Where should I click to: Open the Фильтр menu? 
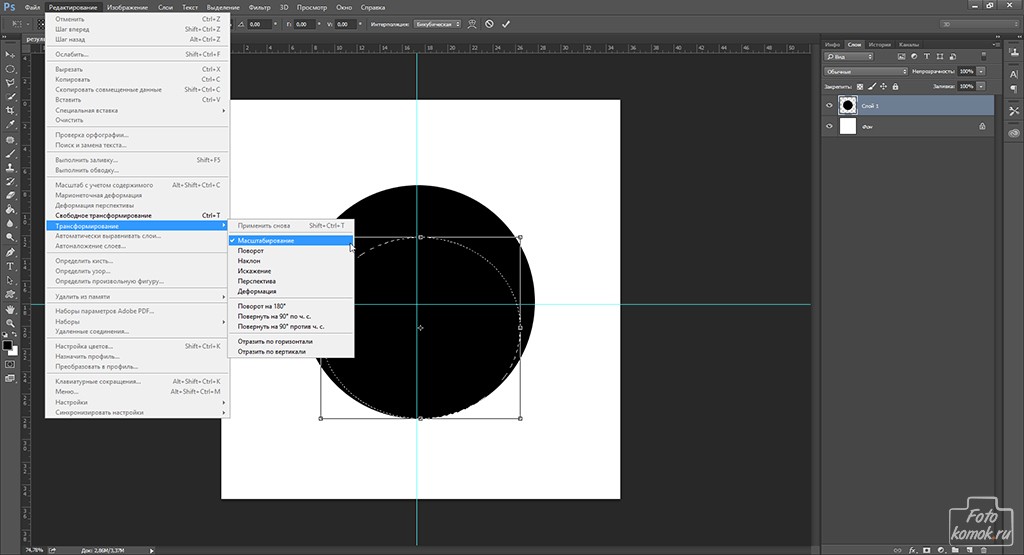coord(259,7)
